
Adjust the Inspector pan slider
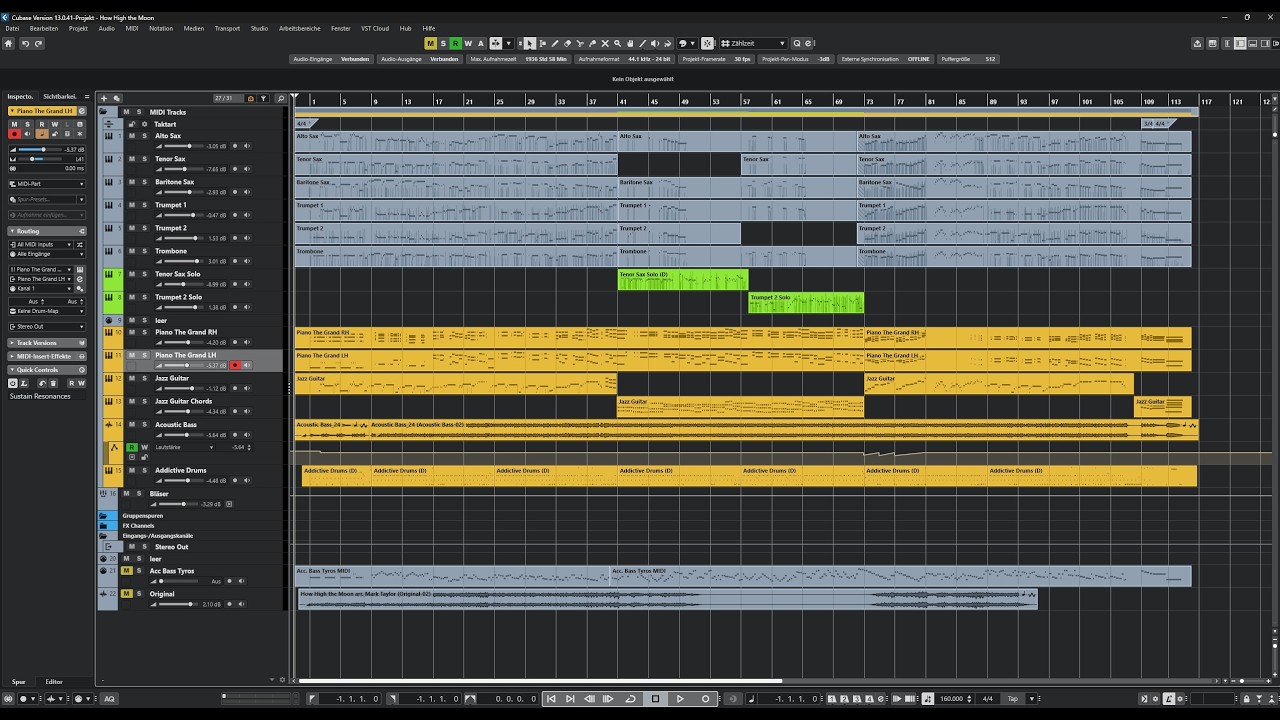click(38, 159)
